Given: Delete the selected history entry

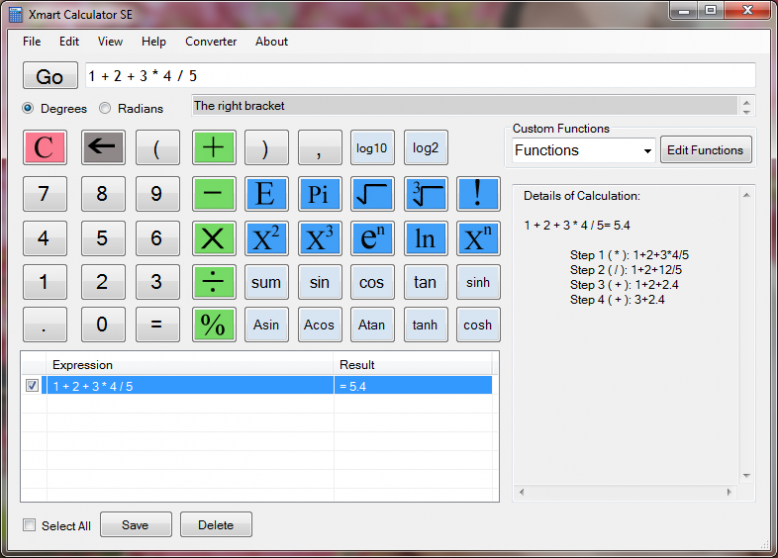Looking at the screenshot, I should (x=216, y=525).
